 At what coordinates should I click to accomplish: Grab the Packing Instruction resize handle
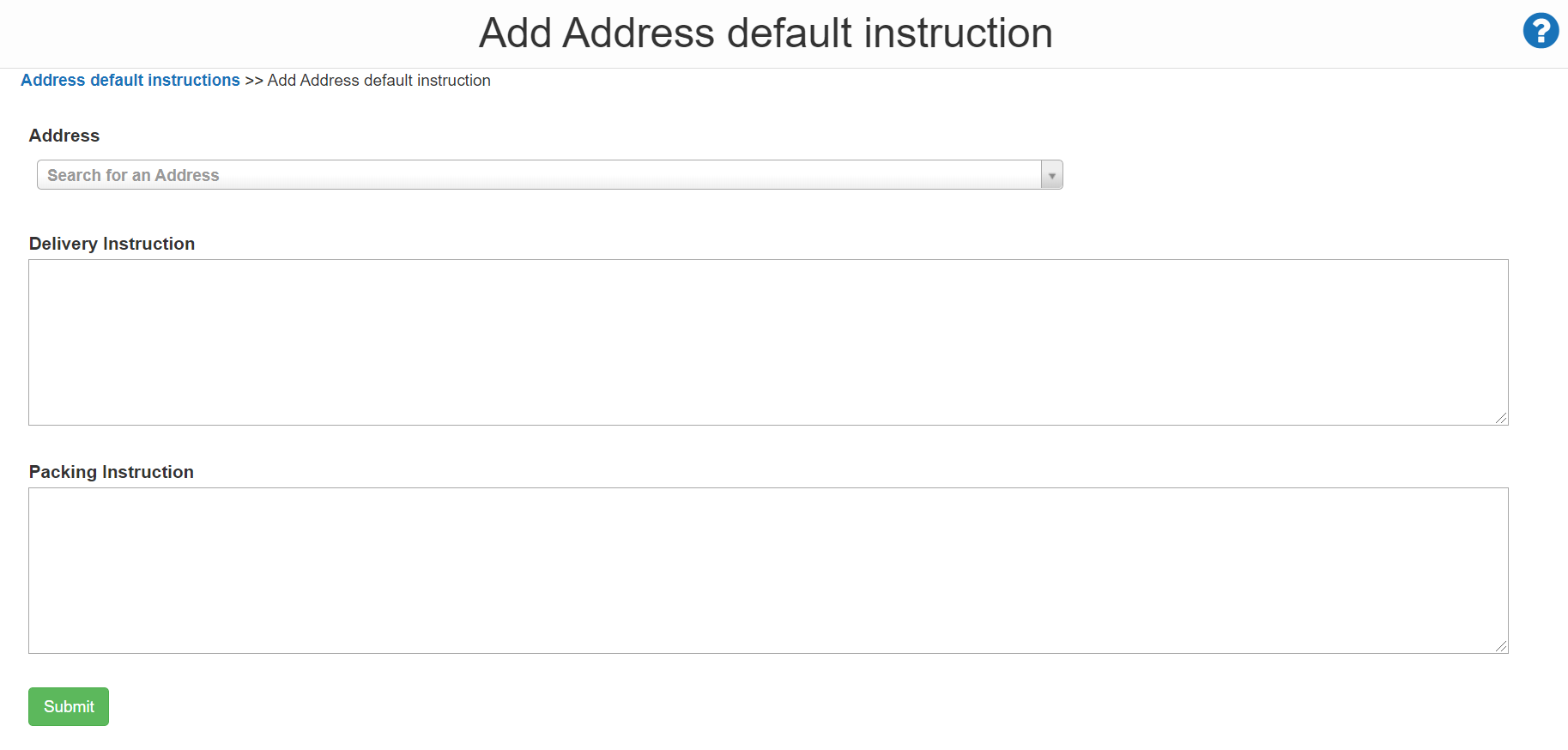click(x=1500, y=646)
